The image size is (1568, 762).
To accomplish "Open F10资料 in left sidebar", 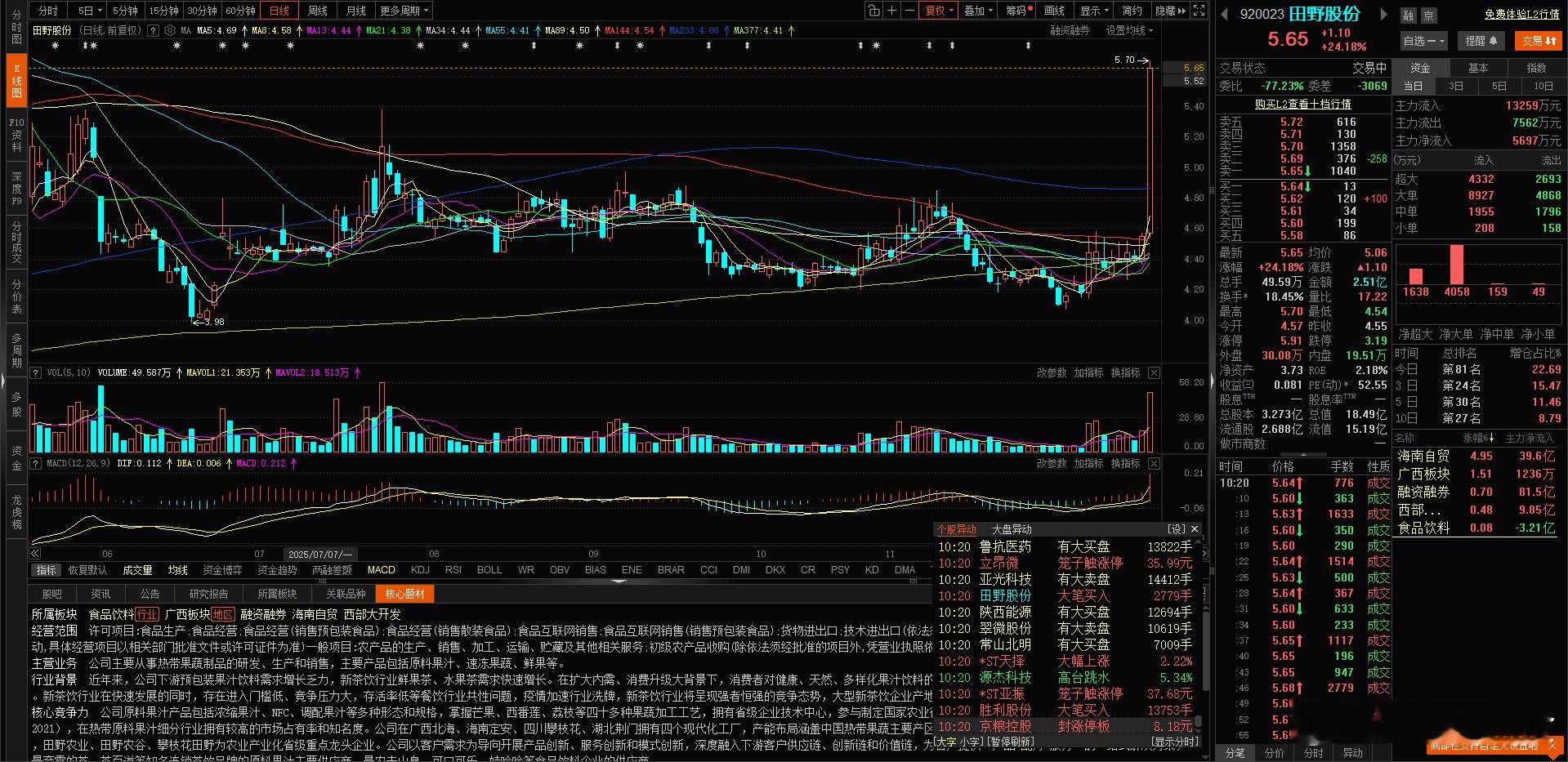I will [16, 136].
